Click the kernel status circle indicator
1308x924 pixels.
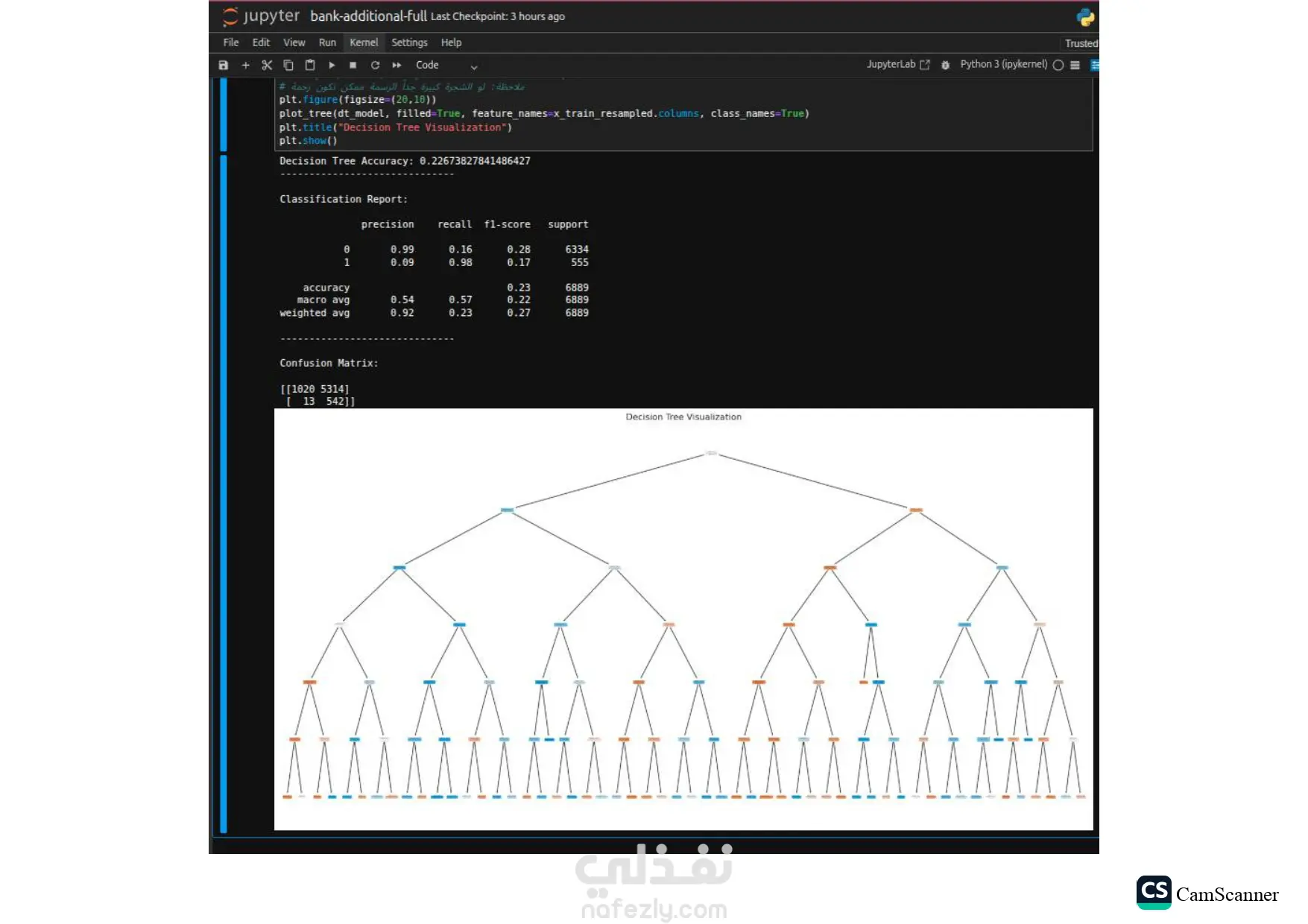click(1058, 66)
